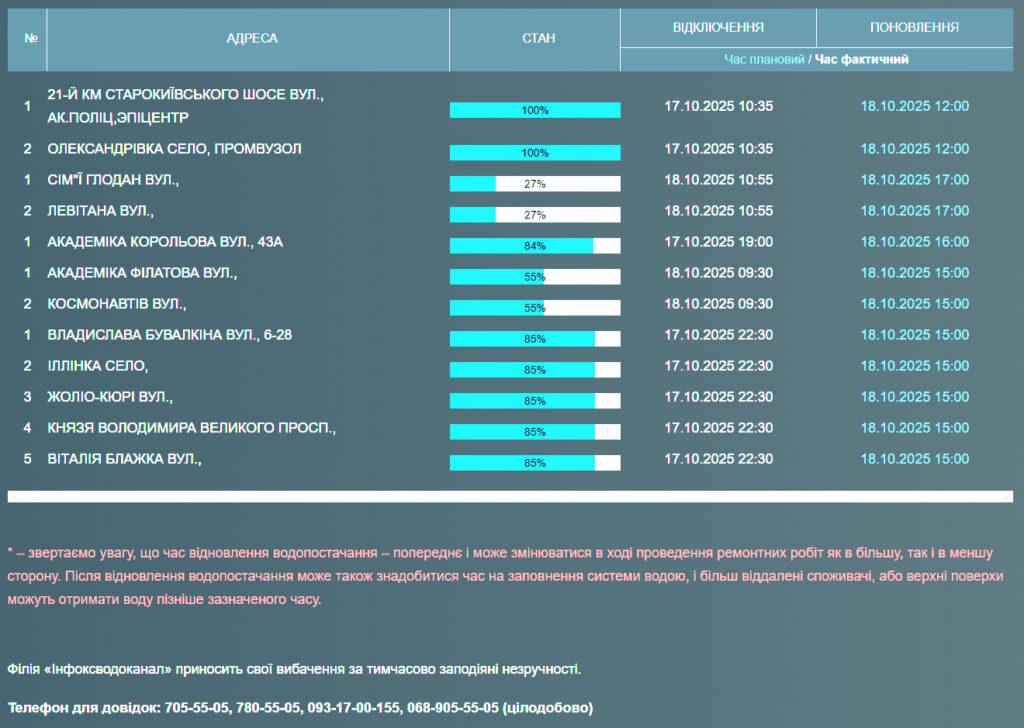
Task: Select the ПОНОВЛЕННЯ column header
Action: [x=914, y=27]
